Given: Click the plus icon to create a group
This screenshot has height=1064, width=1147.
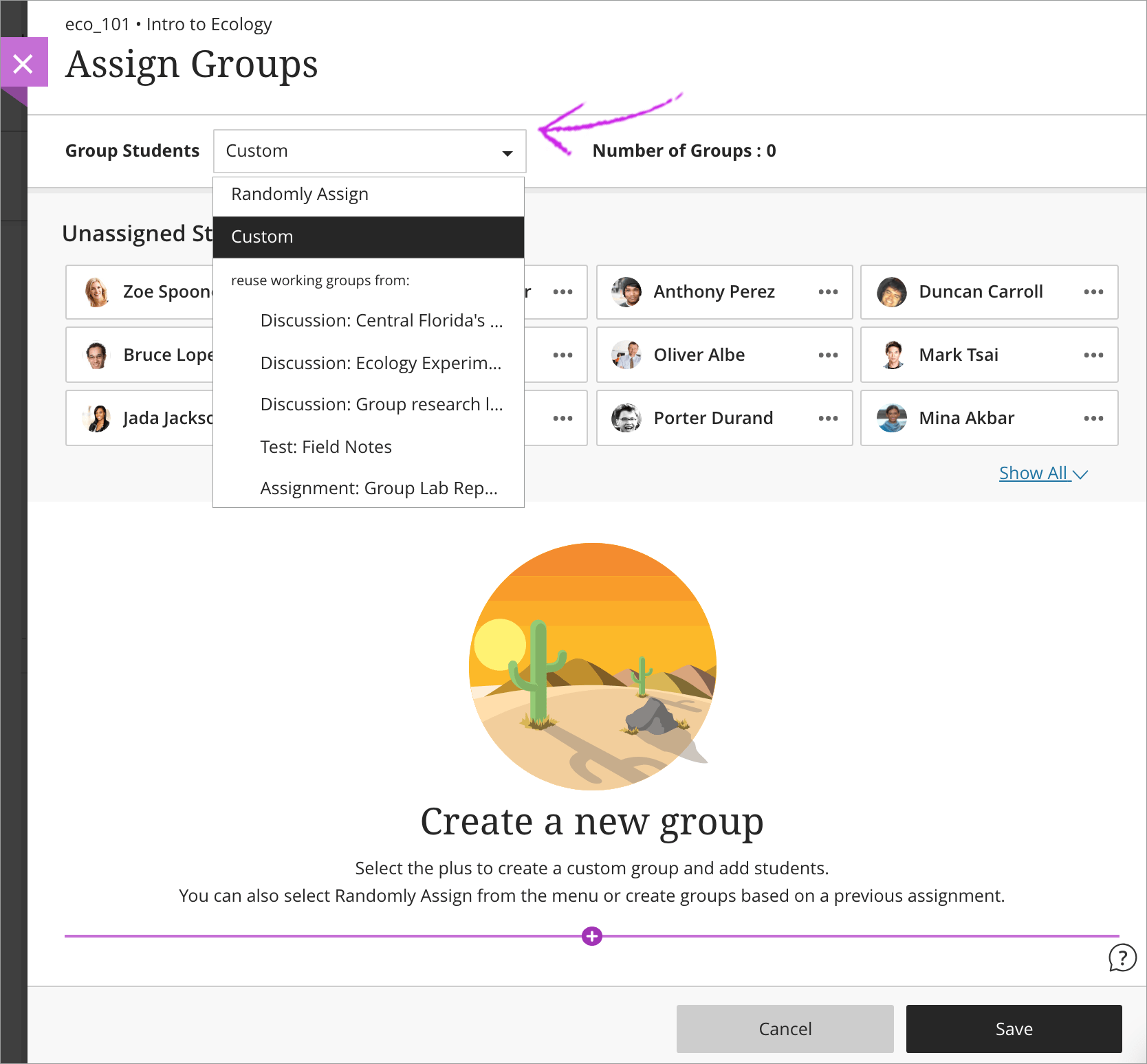Looking at the screenshot, I should click(x=591, y=935).
